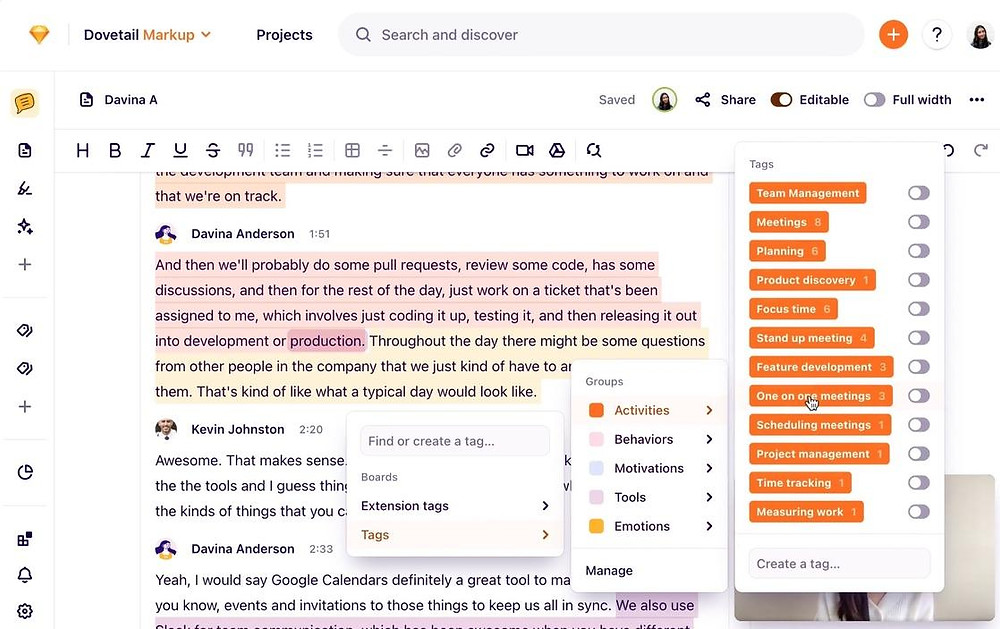Click the orange Activities color swatch

pos(596,410)
